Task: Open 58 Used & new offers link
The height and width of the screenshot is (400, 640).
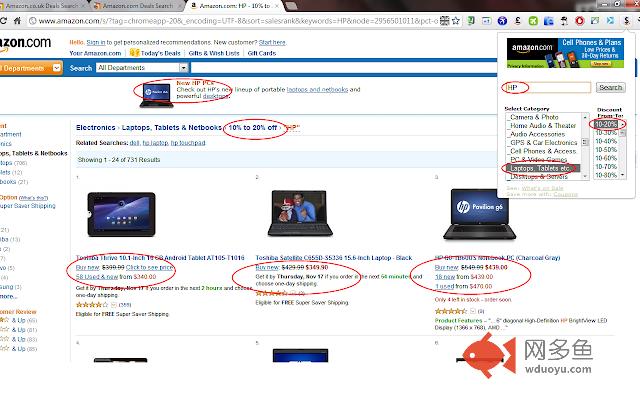Action: click(97, 277)
